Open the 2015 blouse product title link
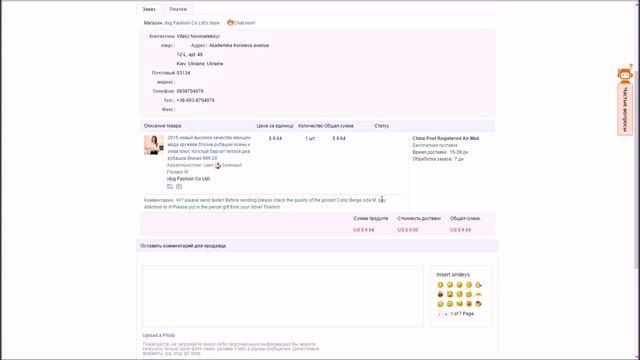This screenshot has height=360, width=640. pos(209,148)
